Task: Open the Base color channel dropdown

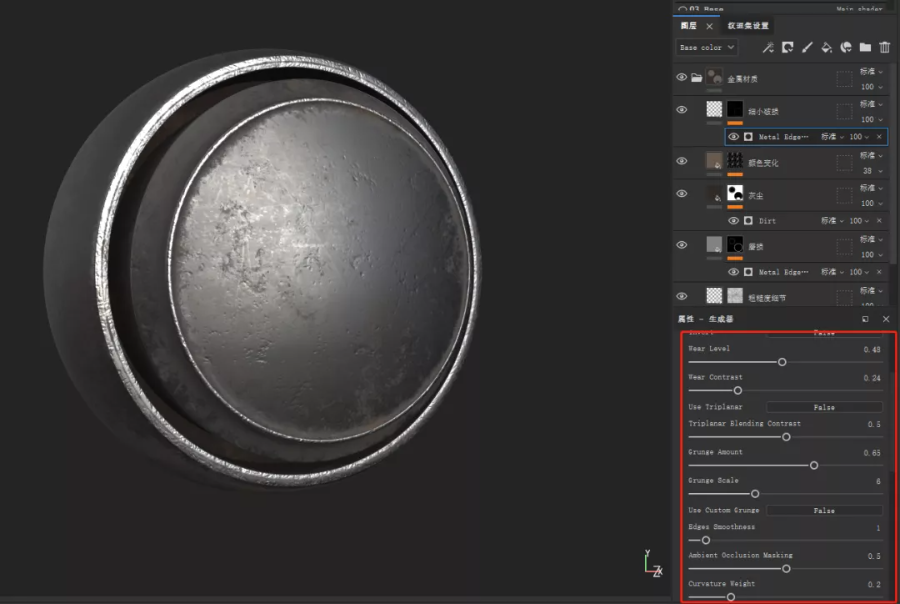Action: pyautogui.click(x=707, y=47)
